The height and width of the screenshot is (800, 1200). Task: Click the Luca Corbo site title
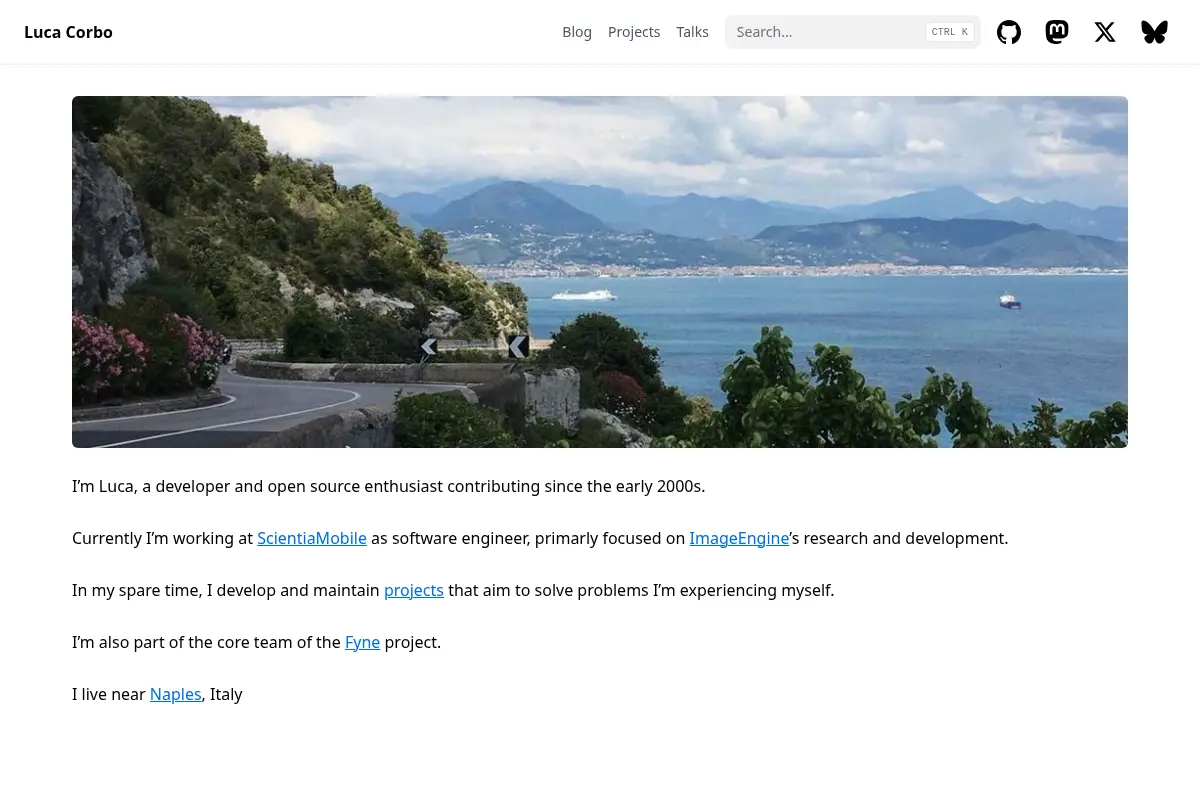tap(68, 32)
